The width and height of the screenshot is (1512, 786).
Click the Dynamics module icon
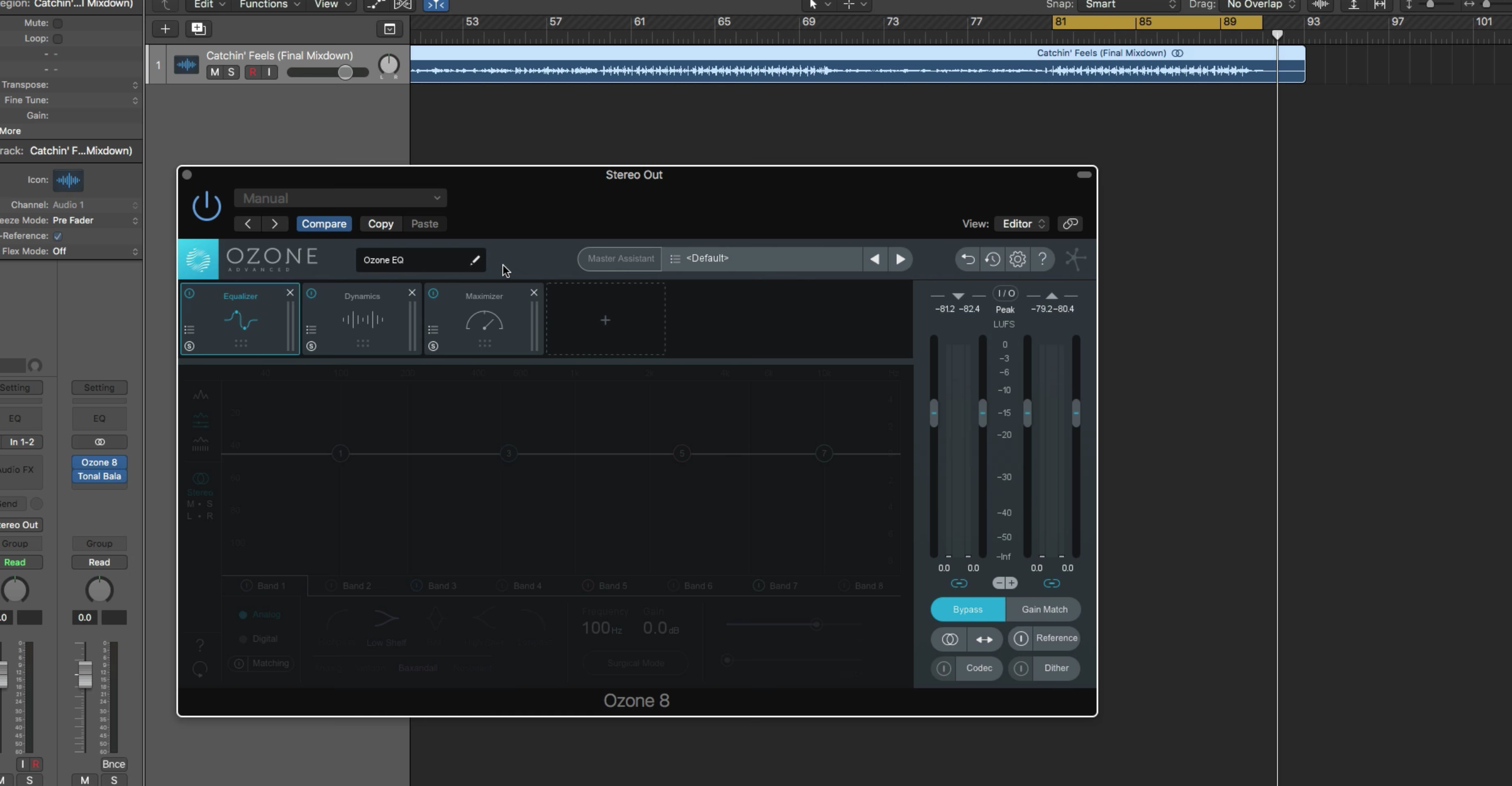362,319
